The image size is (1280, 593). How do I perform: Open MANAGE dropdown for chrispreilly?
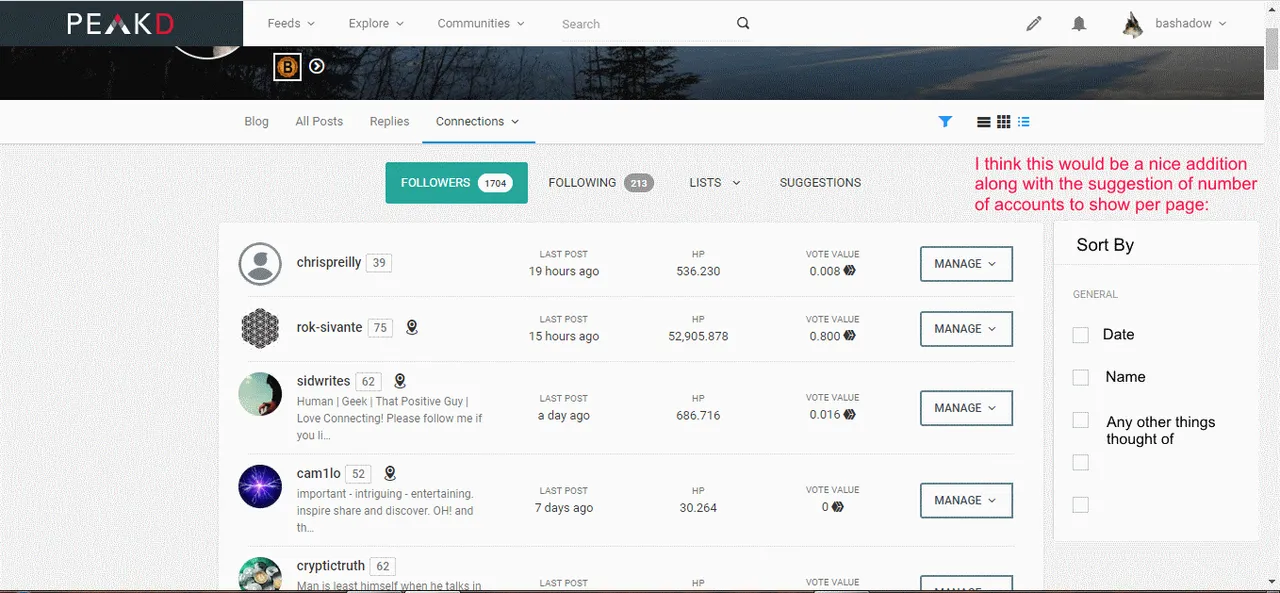pyautogui.click(x=966, y=264)
